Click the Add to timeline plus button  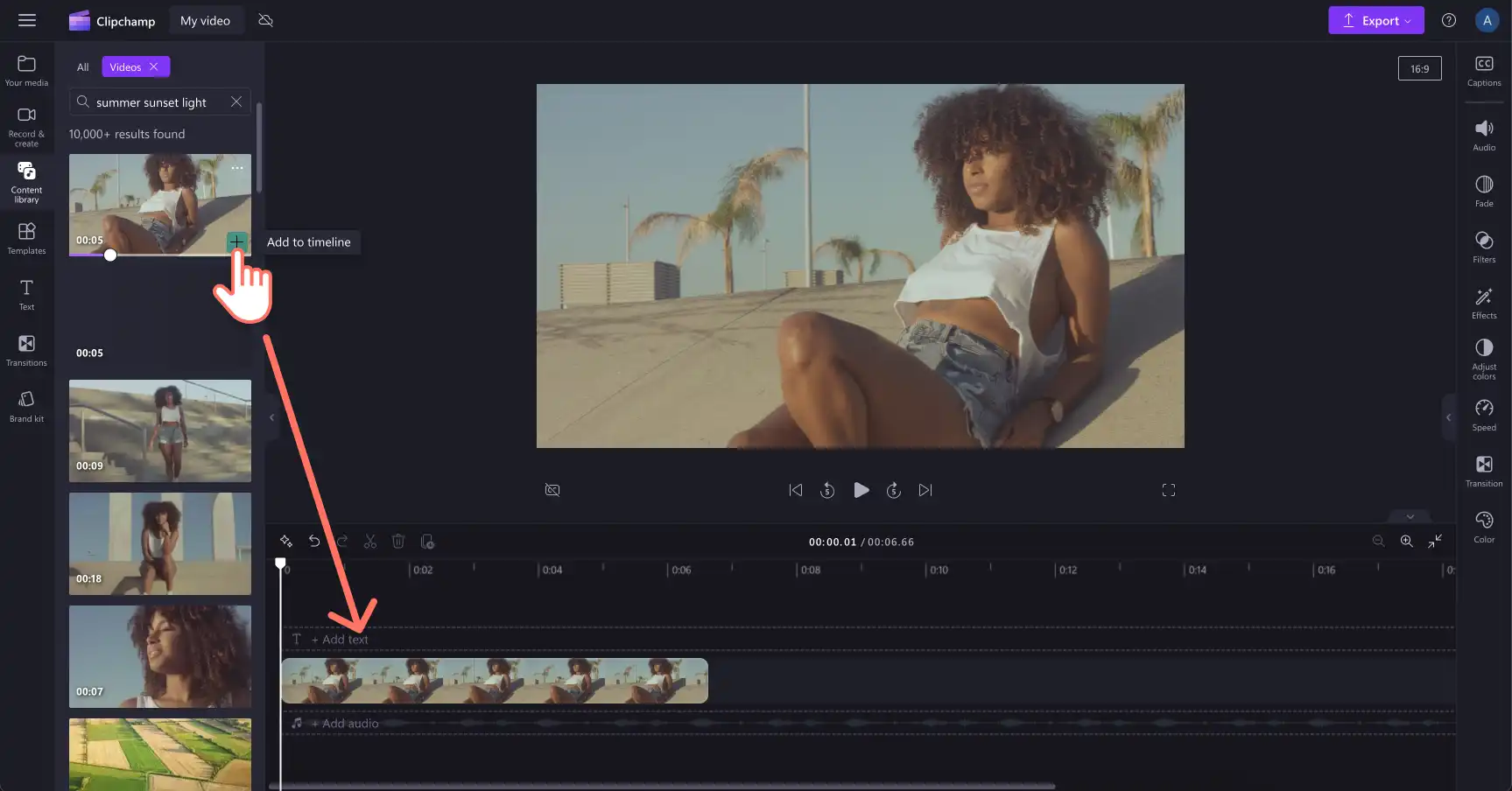tap(236, 241)
